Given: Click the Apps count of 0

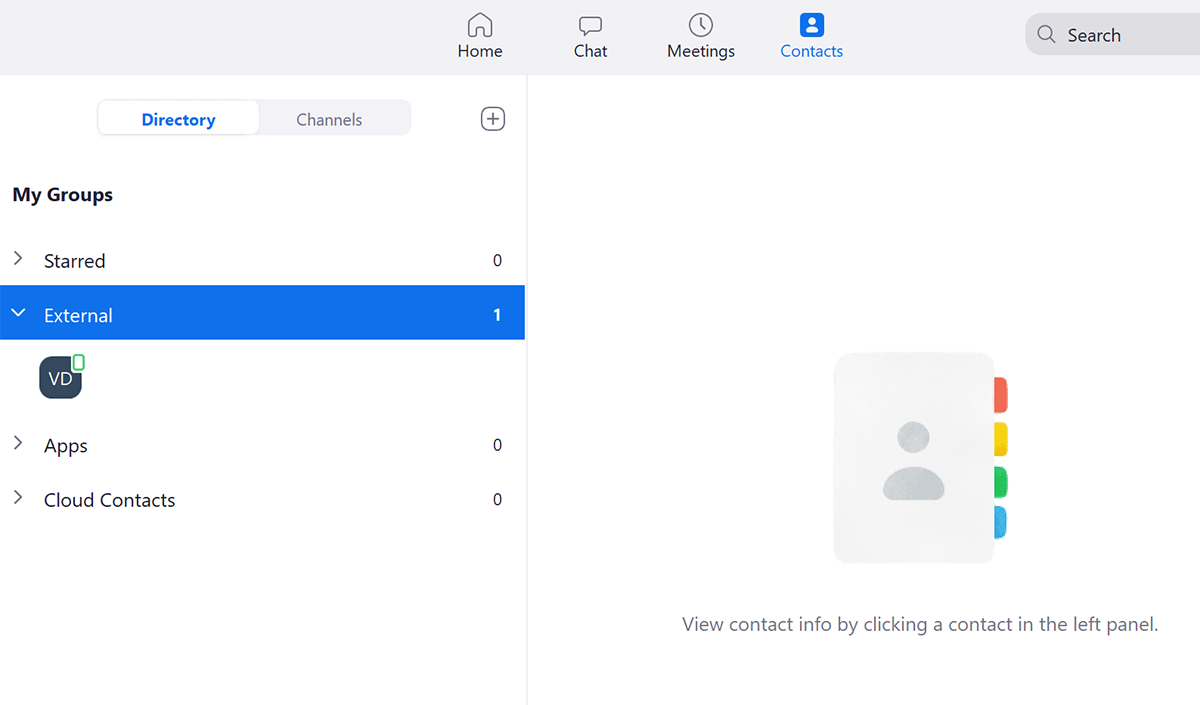Looking at the screenshot, I should click(497, 445).
